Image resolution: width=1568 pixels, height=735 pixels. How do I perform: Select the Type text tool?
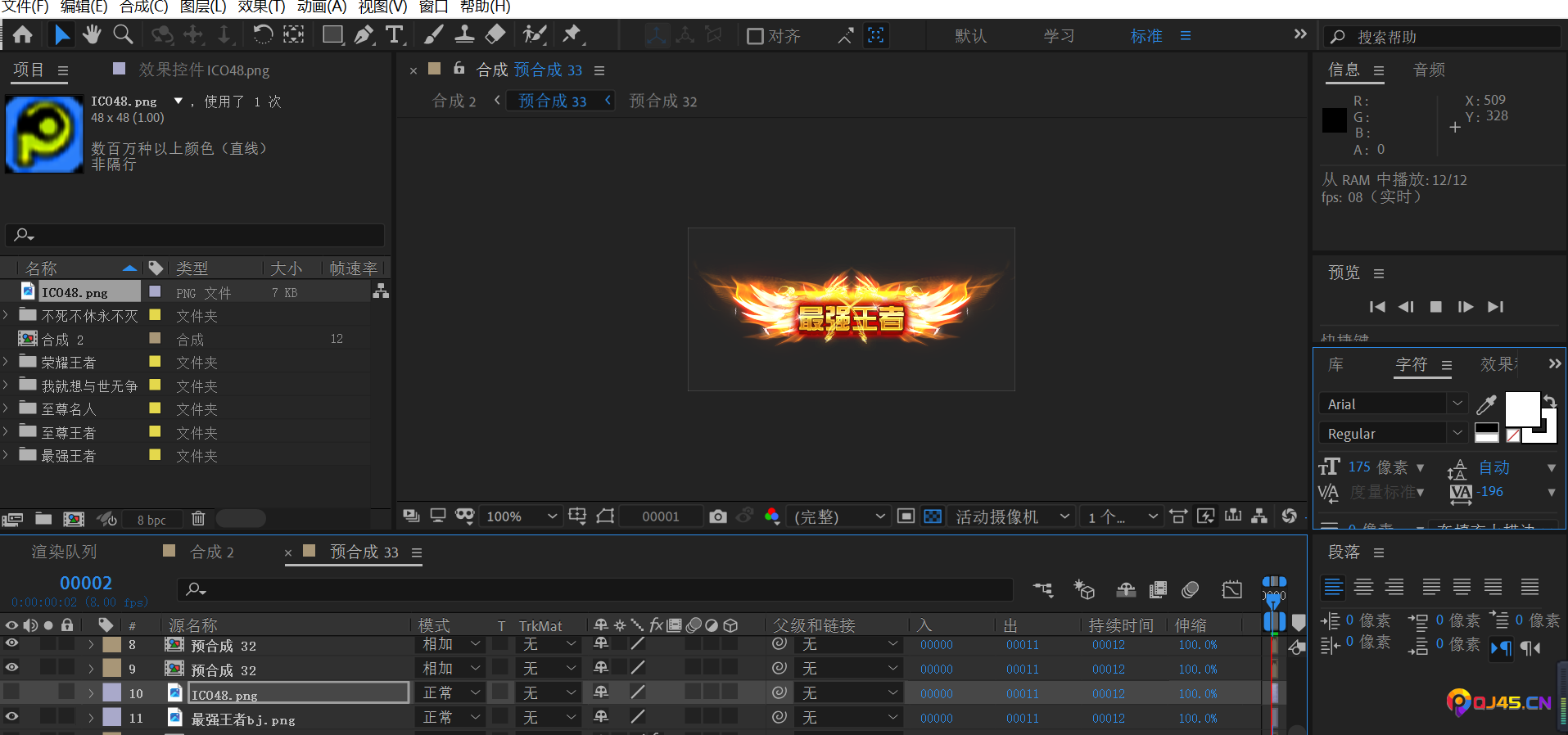click(395, 34)
